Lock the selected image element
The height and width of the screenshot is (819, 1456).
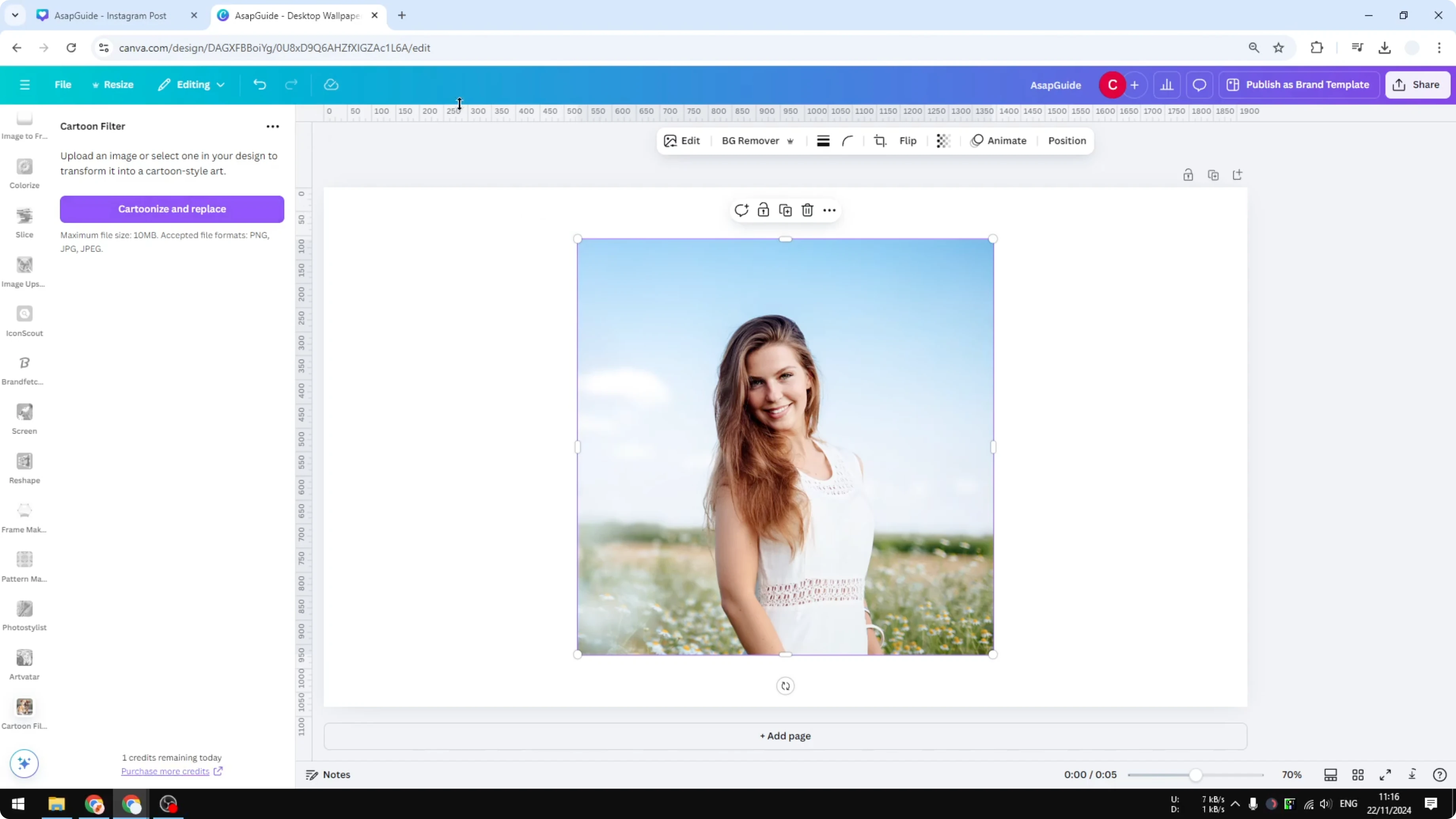pyautogui.click(x=763, y=210)
